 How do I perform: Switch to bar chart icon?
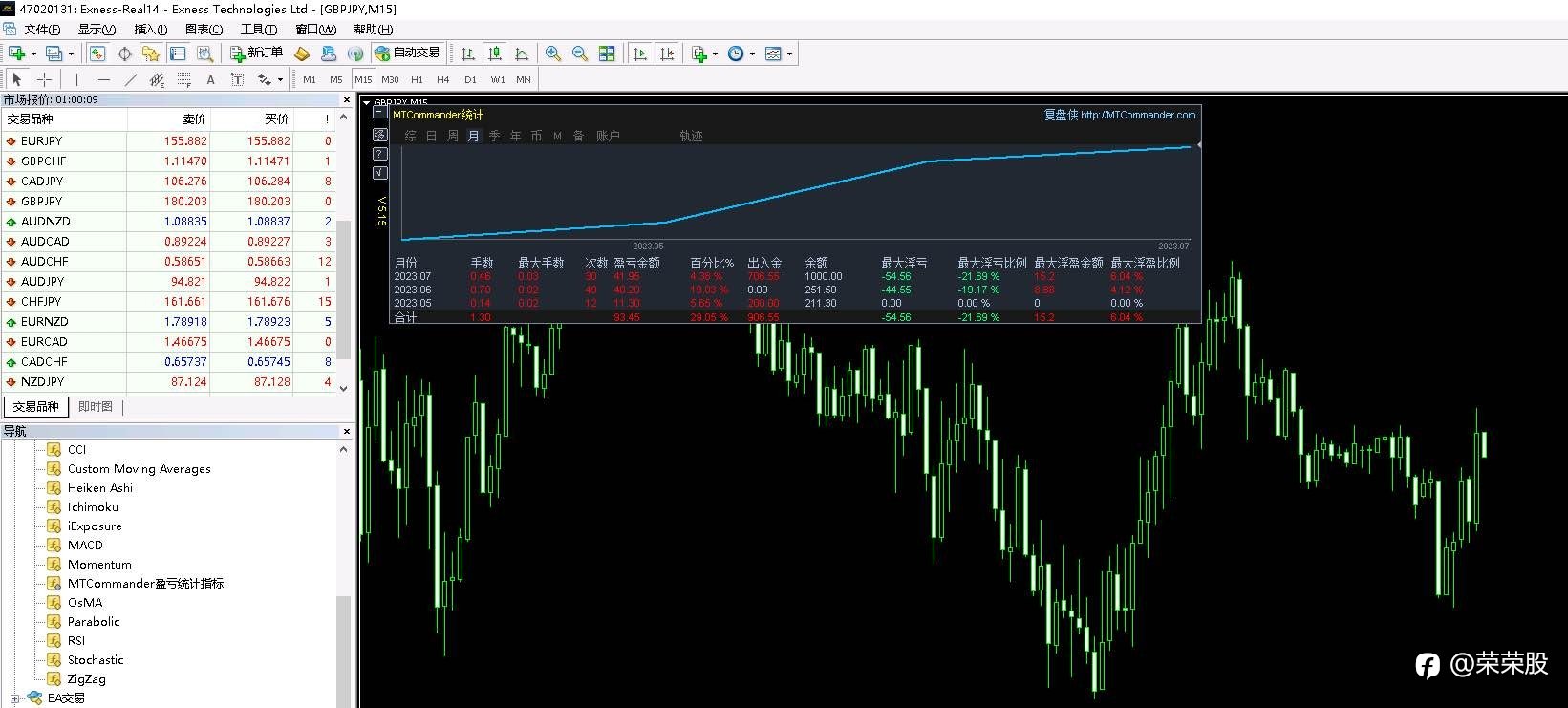pyautogui.click(x=468, y=54)
